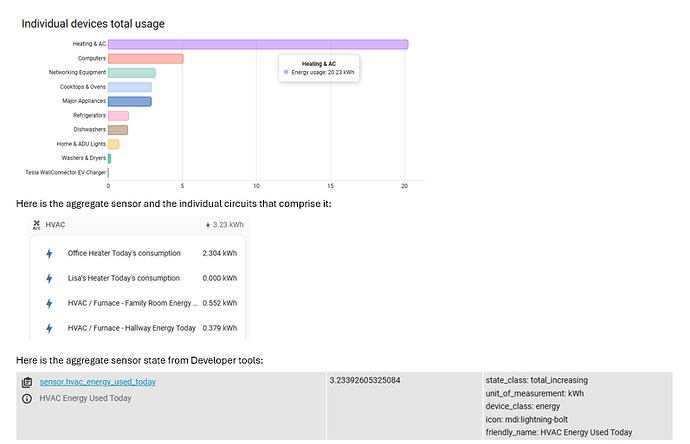
Task: Open Lisa's Heater Today's consumption entity
Action: coord(124,278)
